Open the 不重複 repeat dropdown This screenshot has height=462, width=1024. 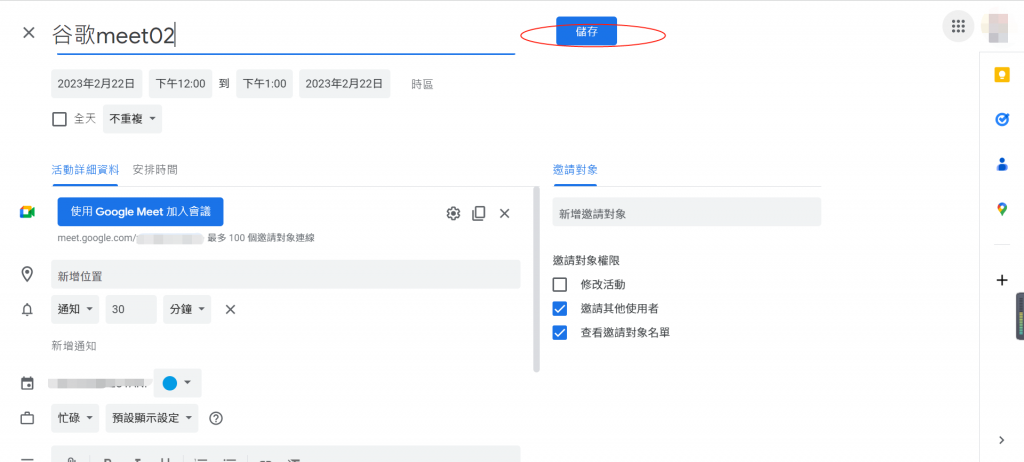pos(133,119)
